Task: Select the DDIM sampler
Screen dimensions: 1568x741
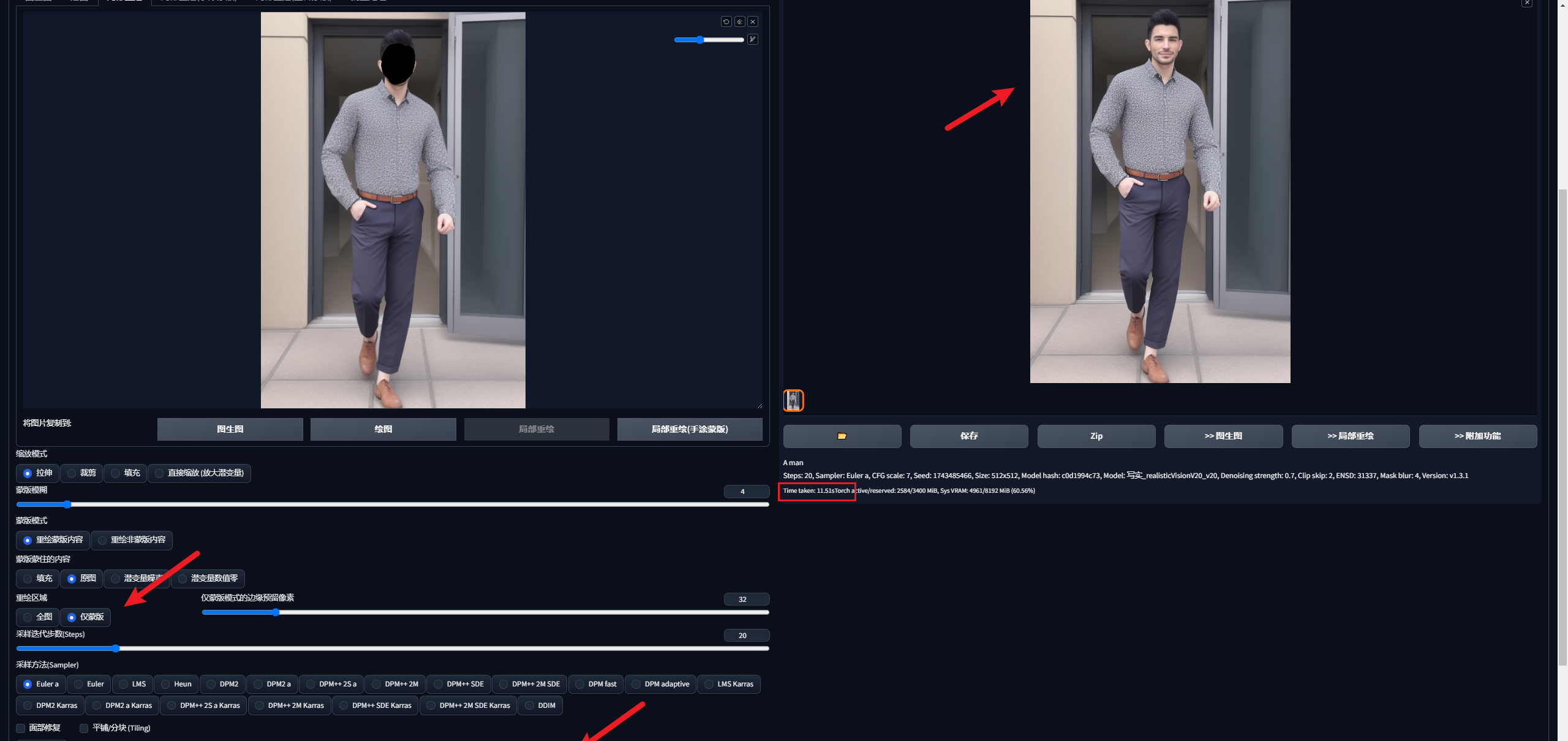Action: [x=540, y=705]
